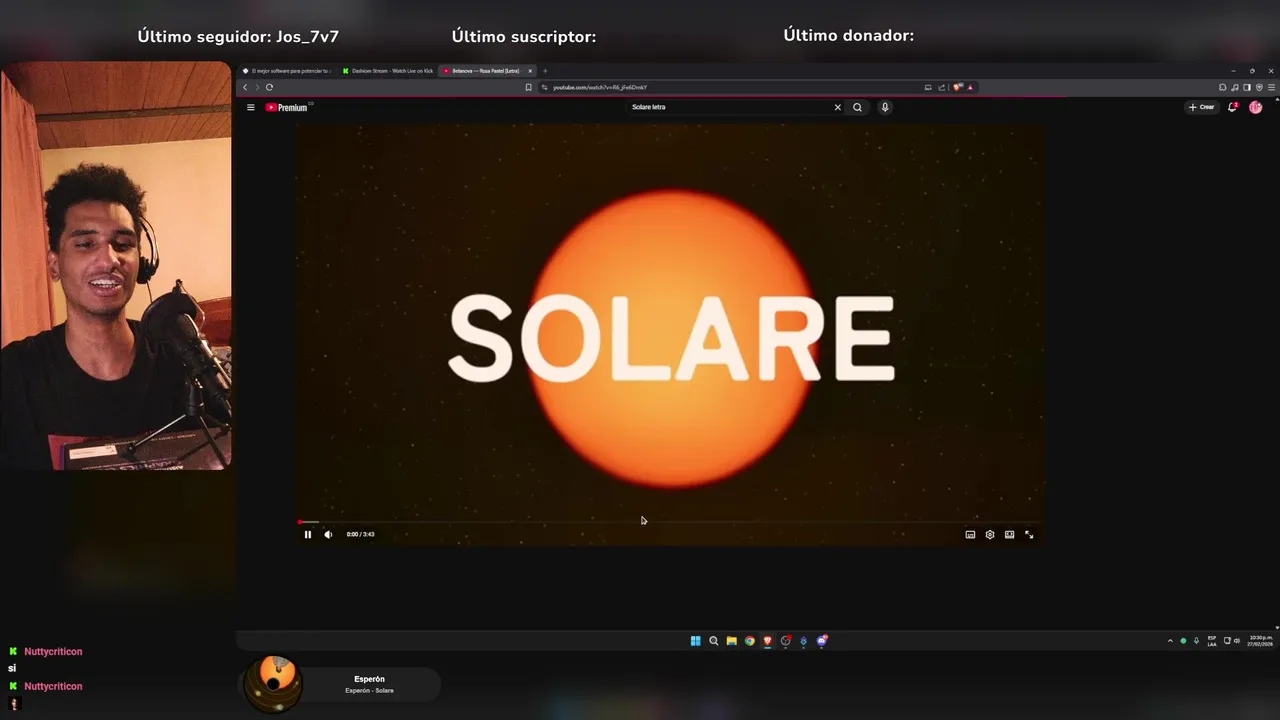1280x720 pixels.
Task: Go forward in the browser
Action: click(257, 87)
